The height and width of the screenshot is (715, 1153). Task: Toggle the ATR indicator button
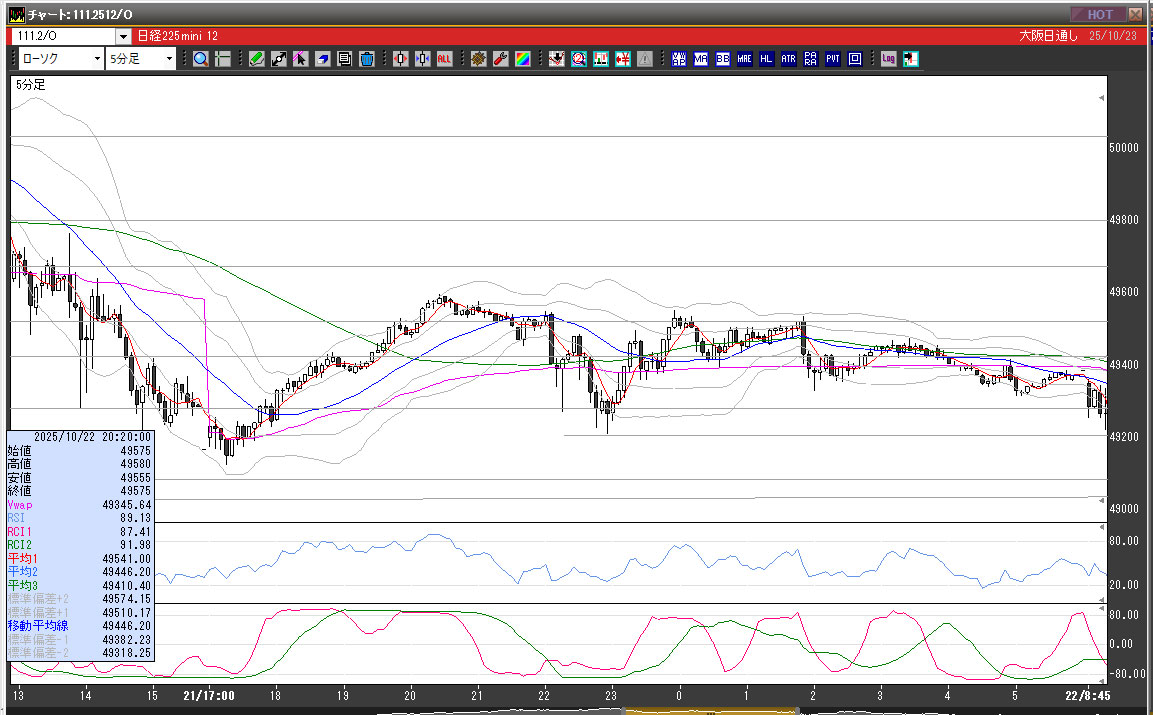789,59
